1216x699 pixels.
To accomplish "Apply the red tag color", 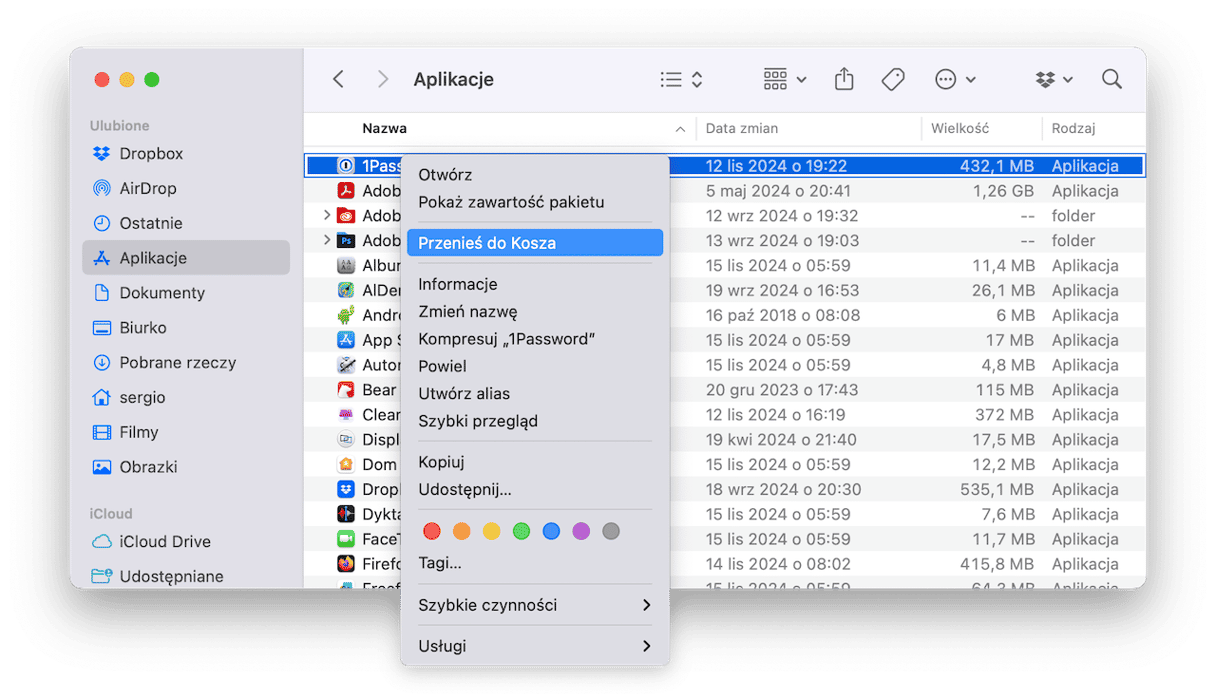I will point(431,531).
